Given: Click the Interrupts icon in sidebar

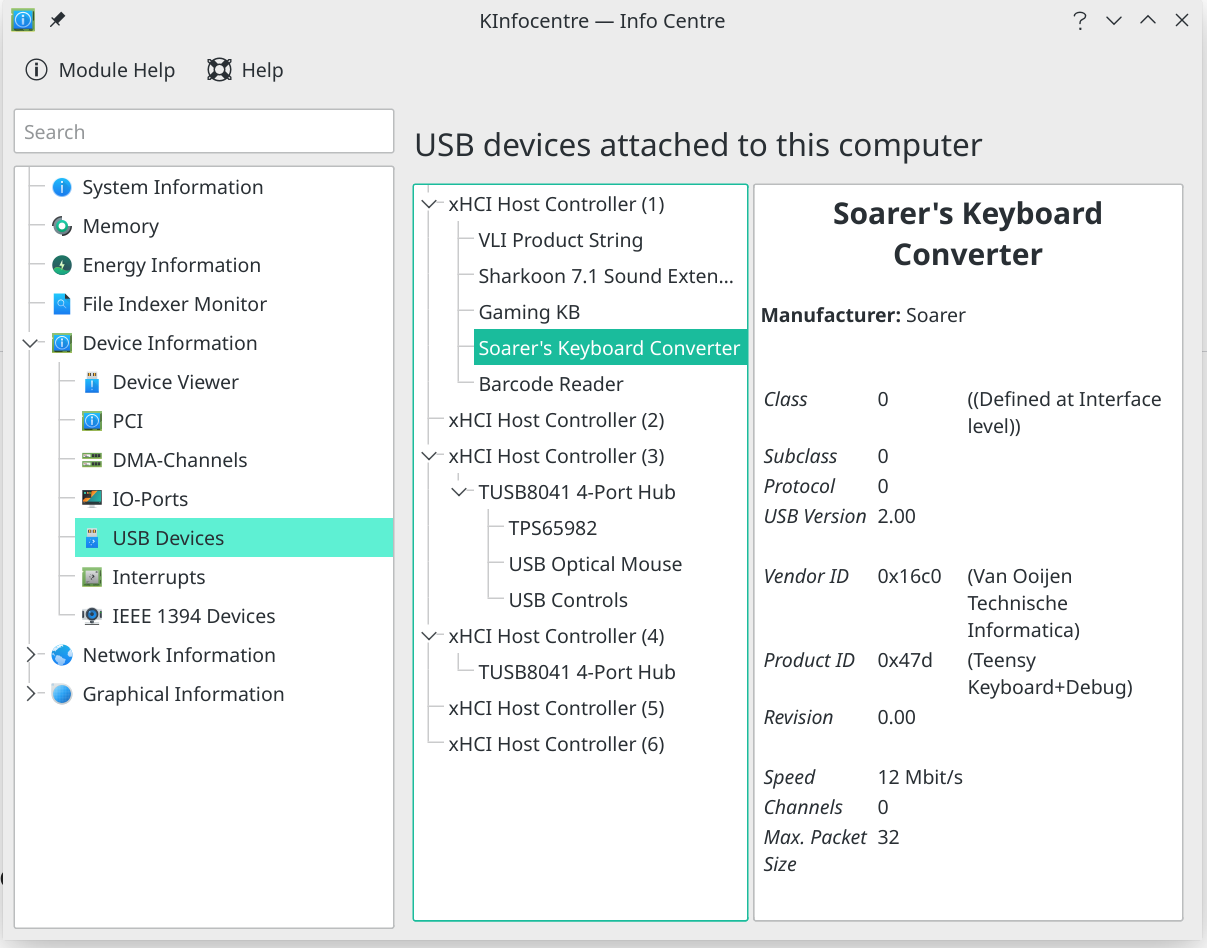Looking at the screenshot, I should [92, 577].
